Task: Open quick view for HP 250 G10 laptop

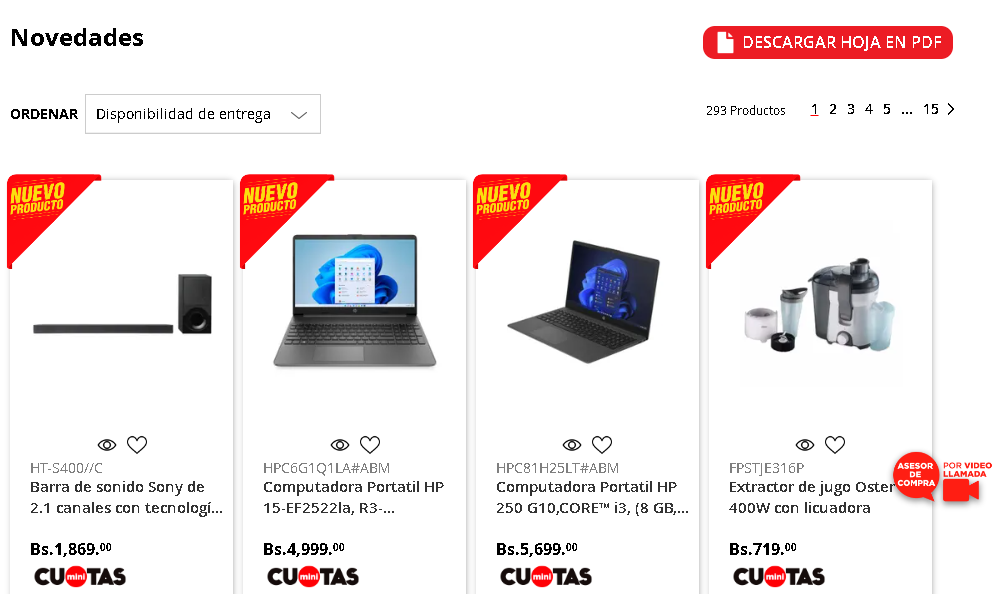Action: pyautogui.click(x=572, y=445)
